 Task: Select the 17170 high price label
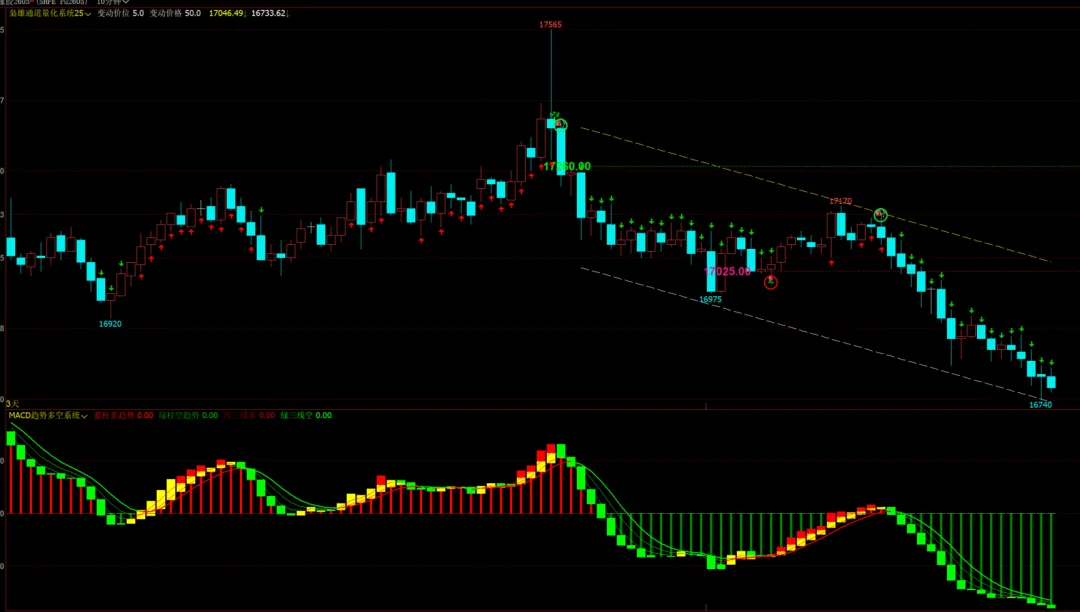(840, 201)
